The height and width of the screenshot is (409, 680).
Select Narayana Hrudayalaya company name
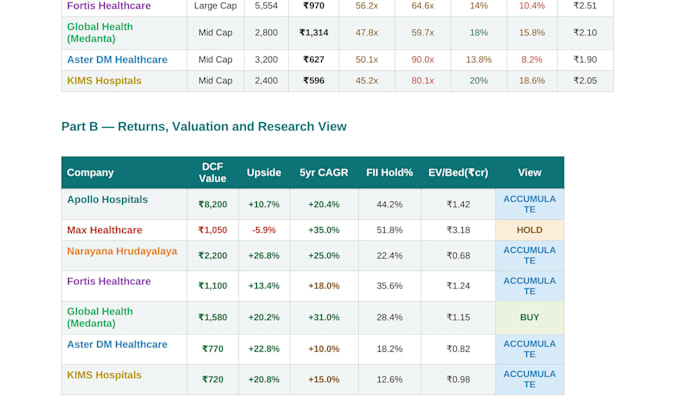pos(122,251)
